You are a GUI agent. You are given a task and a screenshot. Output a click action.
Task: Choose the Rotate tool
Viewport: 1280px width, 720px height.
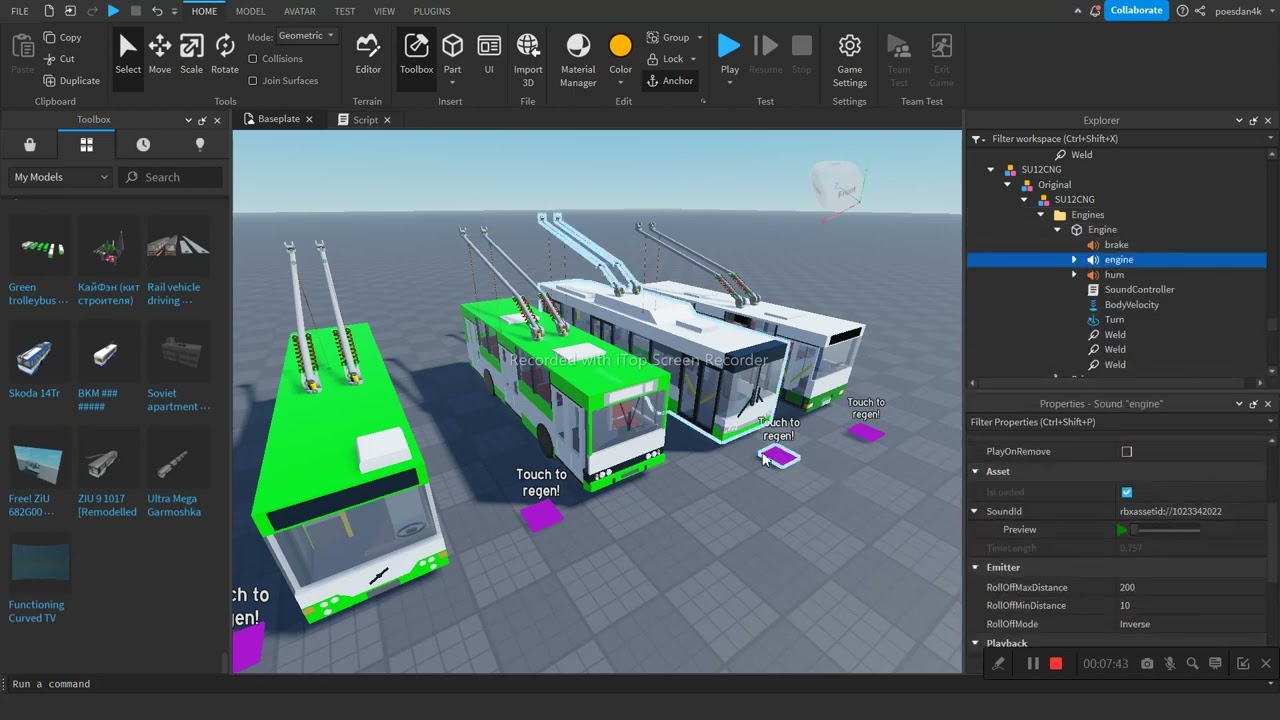pyautogui.click(x=225, y=55)
